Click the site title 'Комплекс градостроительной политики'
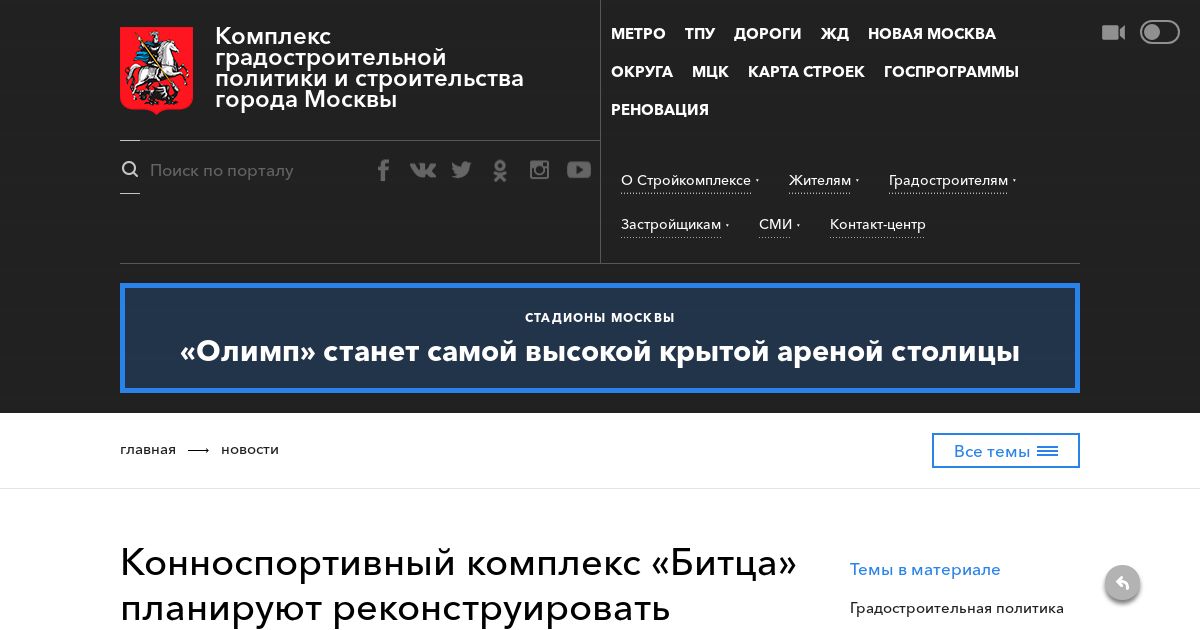 [x=369, y=68]
